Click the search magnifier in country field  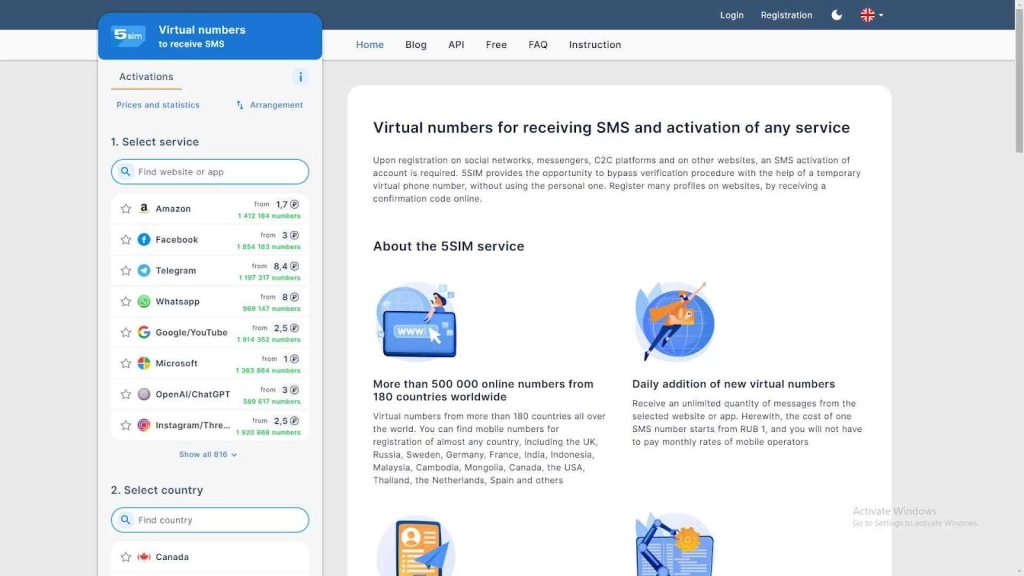125,520
